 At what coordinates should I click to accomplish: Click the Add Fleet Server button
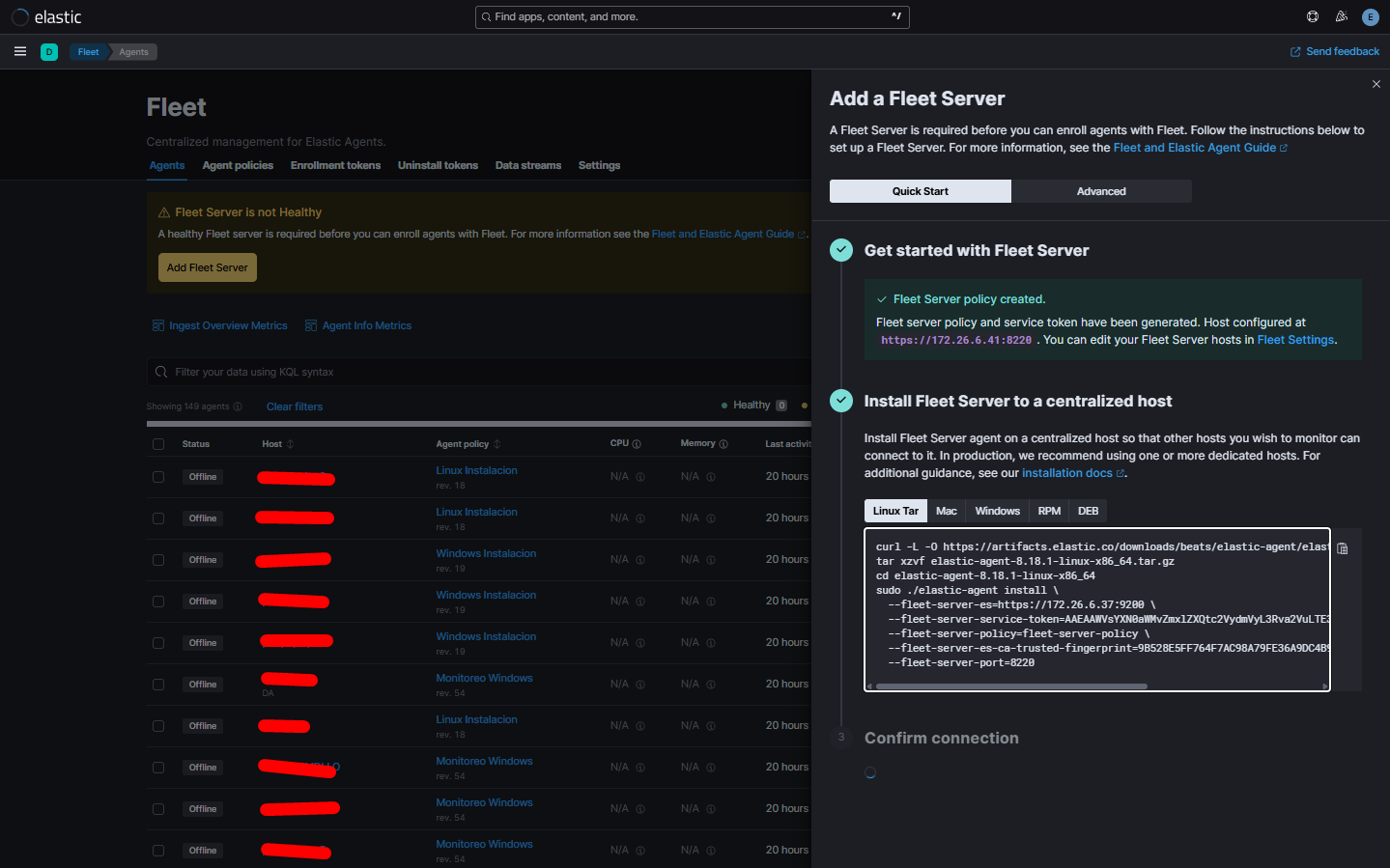208,267
